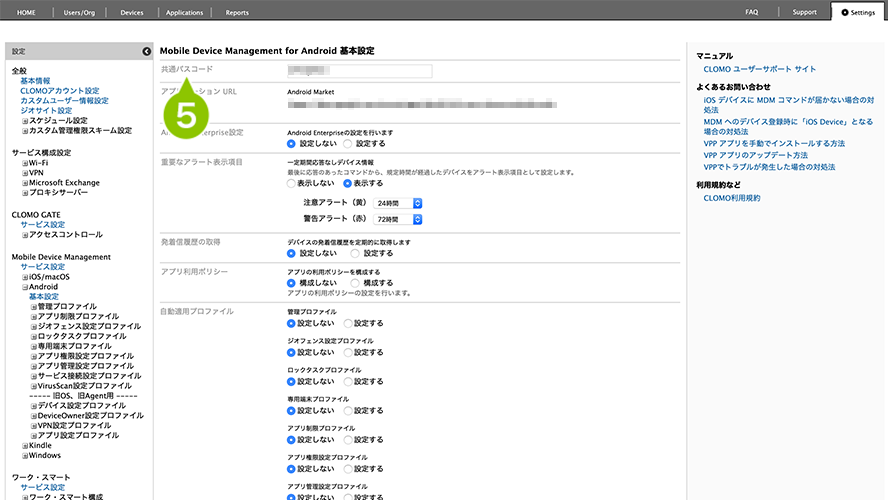
Task: Expand DeviceOwner設定プロファイル node
Action: point(33,416)
